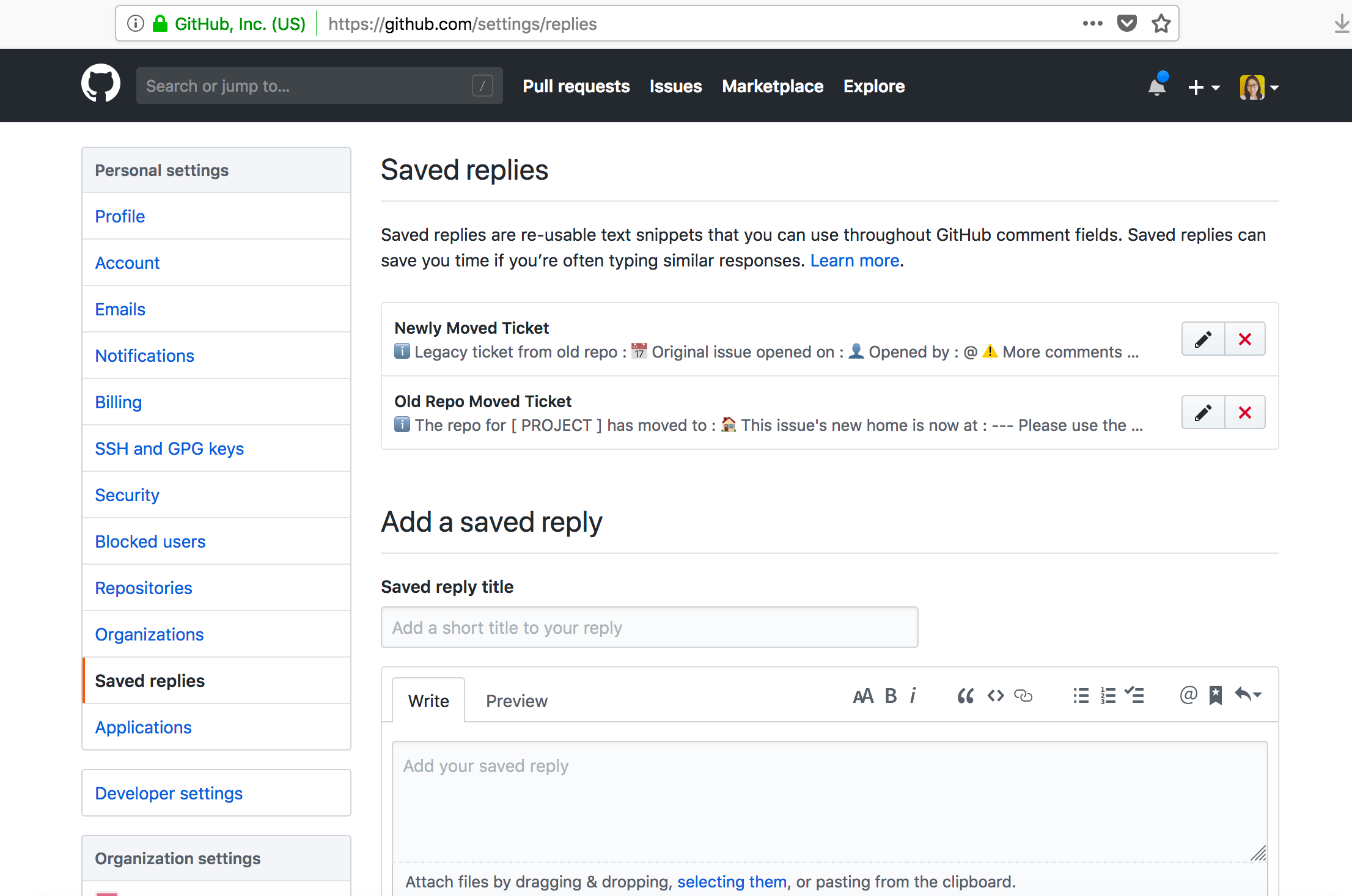1352x896 pixels.
Task: Add a link with the chain icon
Action: (x=1023, y=696)
